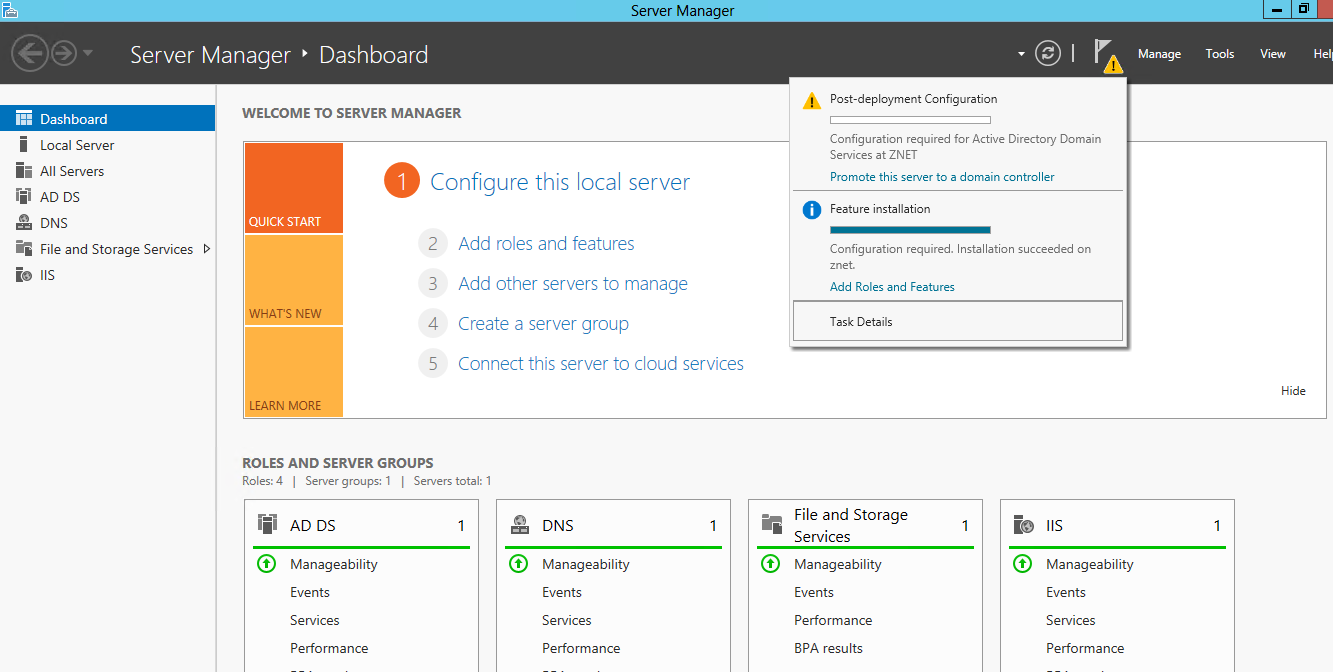Image resolution: width=1334 pixels, height=672 pixels.
Task: Click All Servers sidebar icon
Action: click(24, 171)
